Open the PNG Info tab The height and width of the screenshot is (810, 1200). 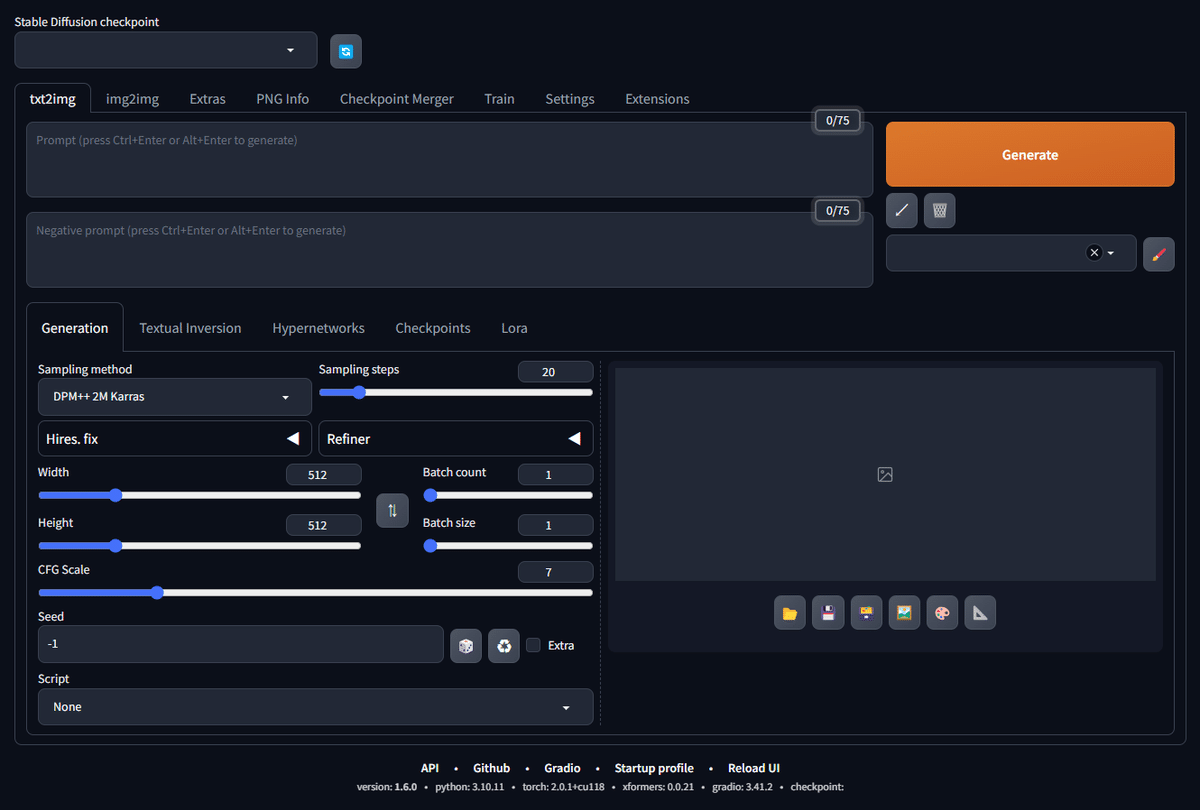click(x=283, y=99)
